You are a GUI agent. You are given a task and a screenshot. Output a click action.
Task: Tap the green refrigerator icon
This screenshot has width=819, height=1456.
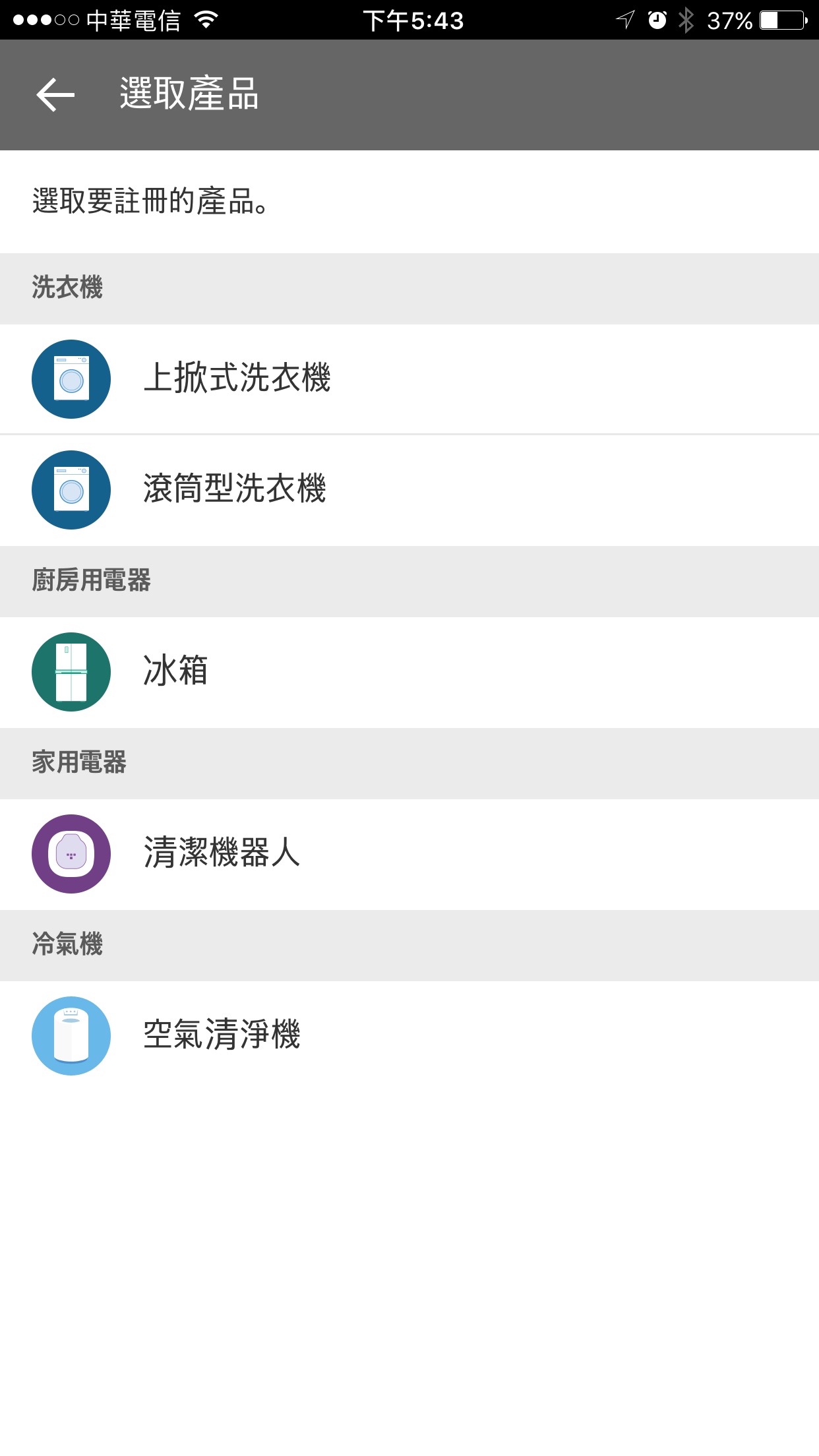point(71,672)
